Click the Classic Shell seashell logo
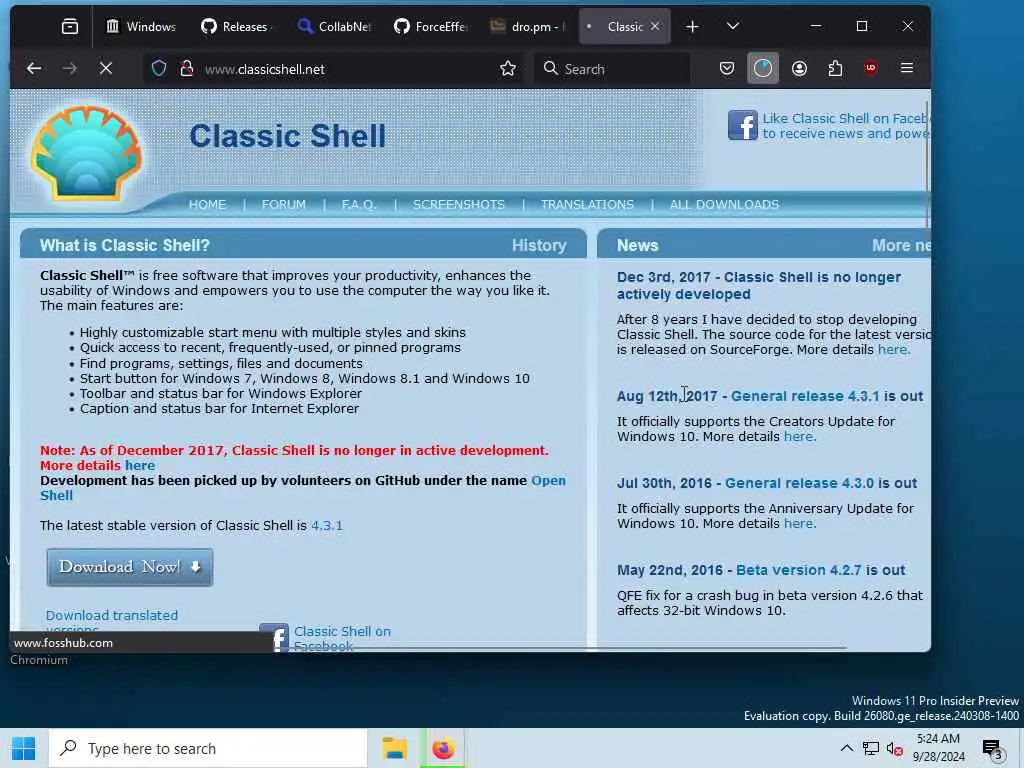The height and width of the screenshot is (768, 1024). [86, 154]
